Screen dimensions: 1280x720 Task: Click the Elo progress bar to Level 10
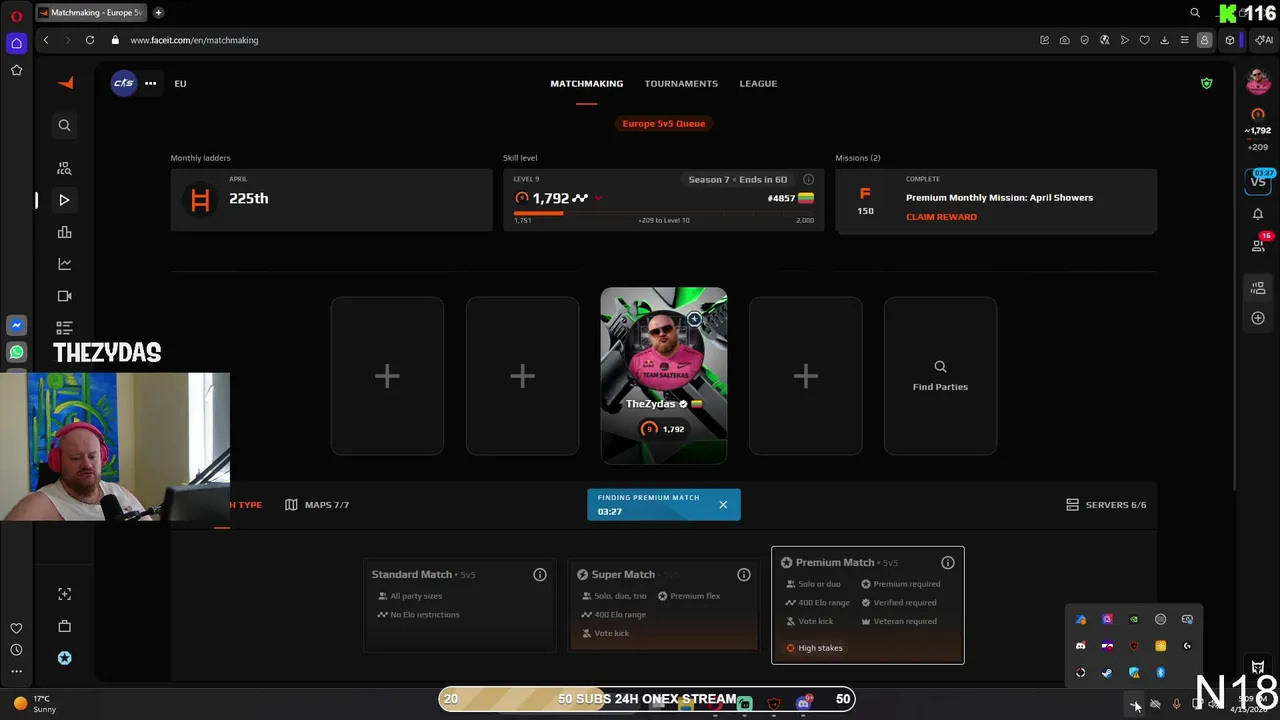pyautogui.click(x=664, y=212)
